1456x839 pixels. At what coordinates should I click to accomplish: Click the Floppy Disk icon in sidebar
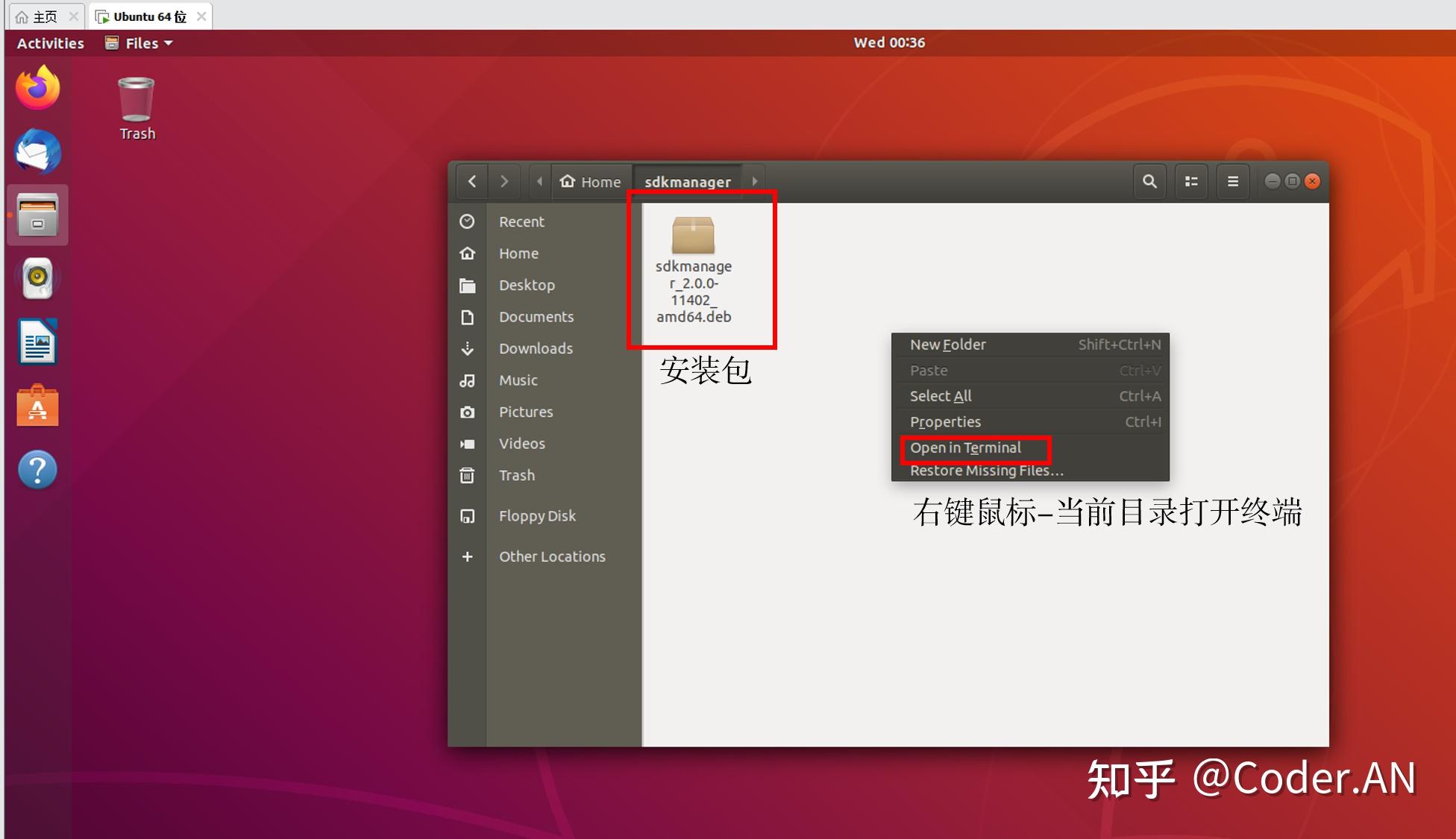click(467, 516)
